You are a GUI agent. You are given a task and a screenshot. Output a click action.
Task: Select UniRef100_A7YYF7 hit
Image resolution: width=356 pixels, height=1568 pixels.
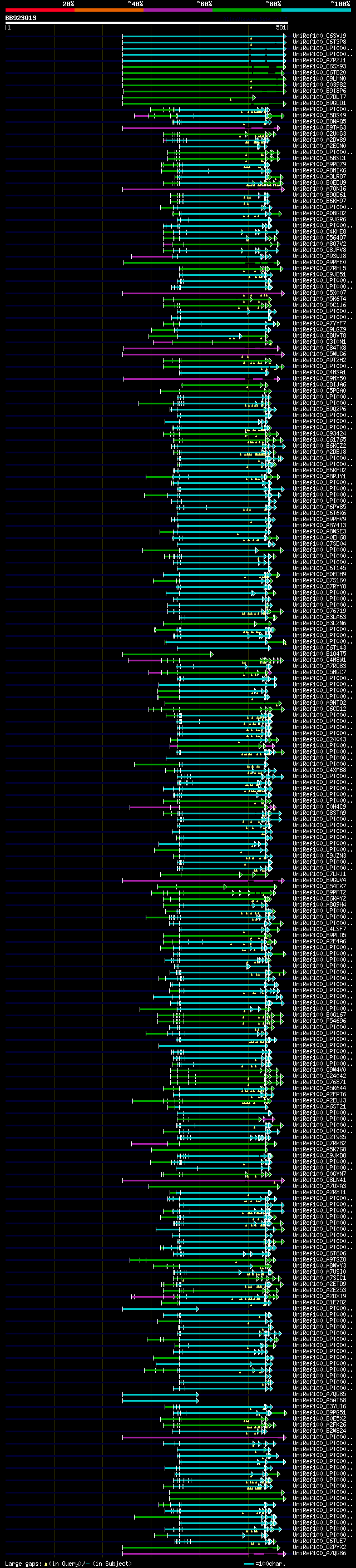pyautogui.click(x=319, y=323)
